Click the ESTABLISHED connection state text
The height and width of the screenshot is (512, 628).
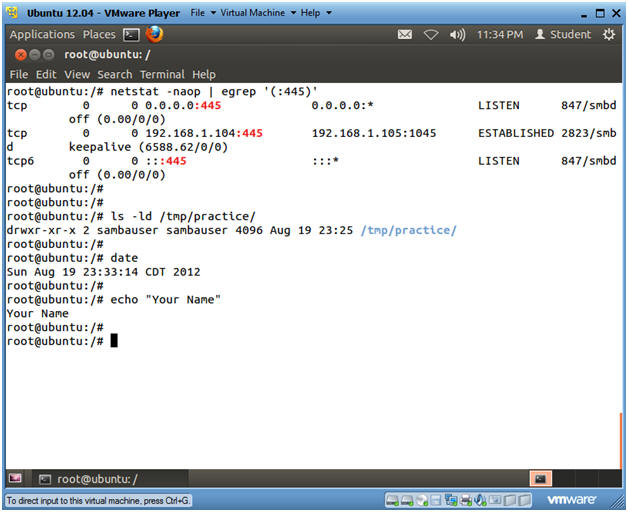516,133
